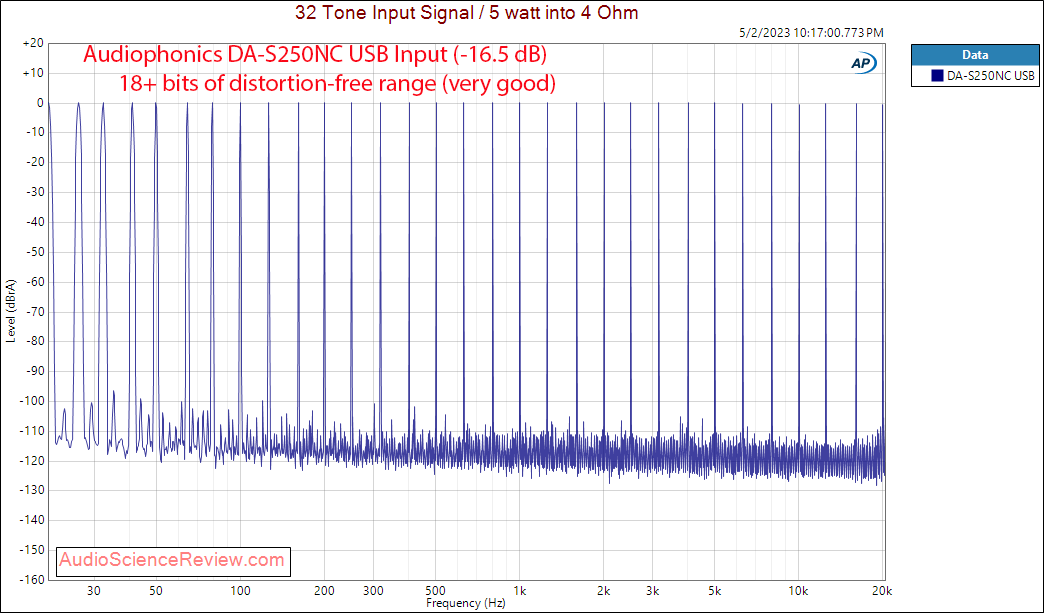Click the "32 Tone Input Signal / 5 watt into 4 Ohm" title
Viewport: 1044px width, 613px height.
467,12
